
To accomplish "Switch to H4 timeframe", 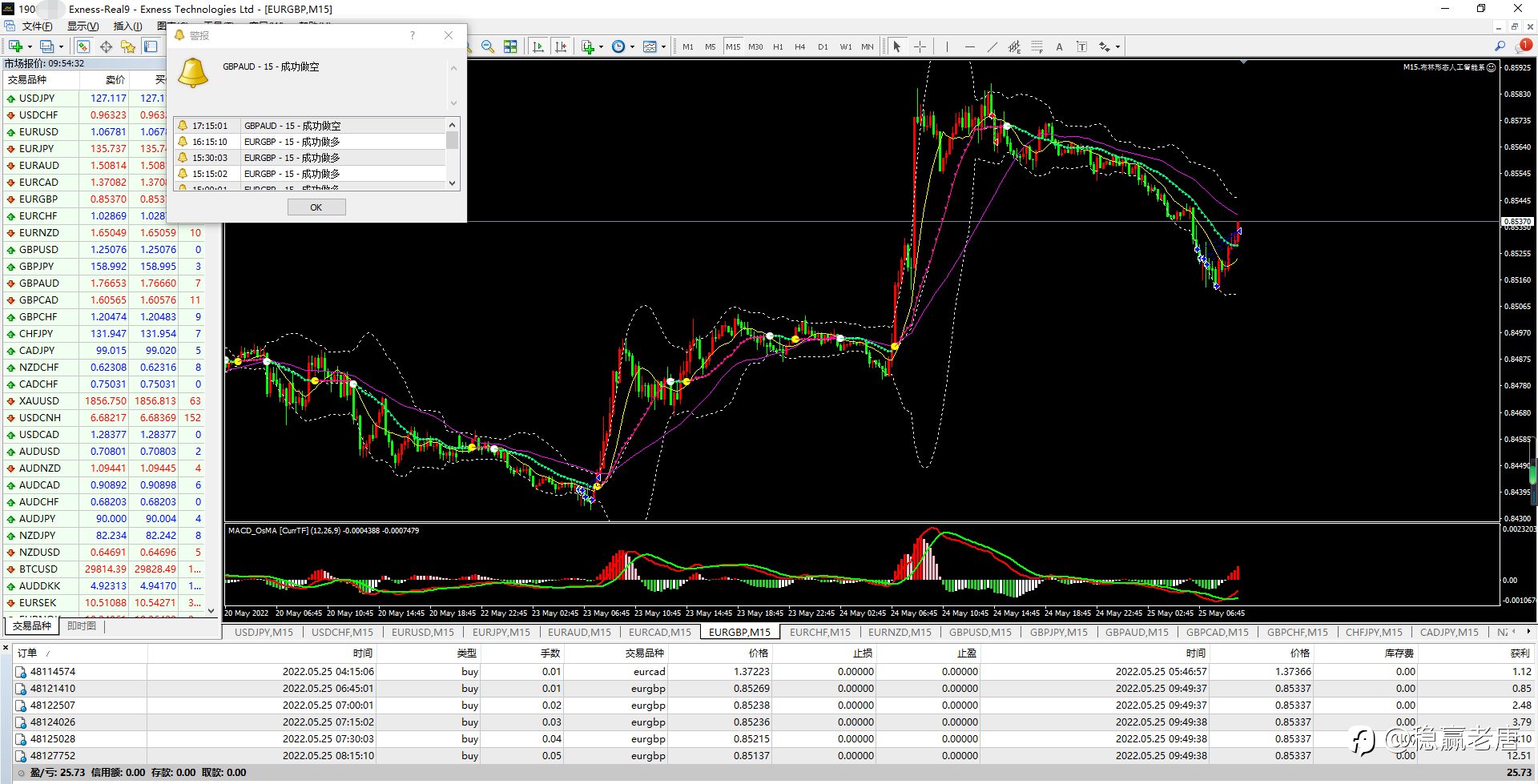I will [799, 47].
